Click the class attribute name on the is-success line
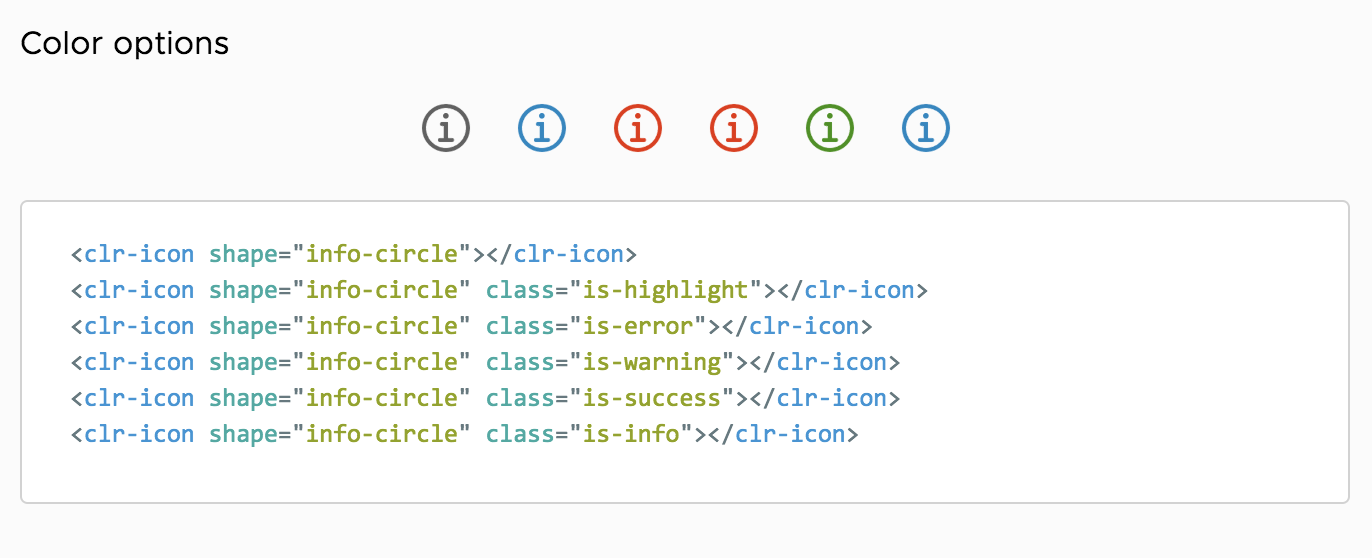 520,398
